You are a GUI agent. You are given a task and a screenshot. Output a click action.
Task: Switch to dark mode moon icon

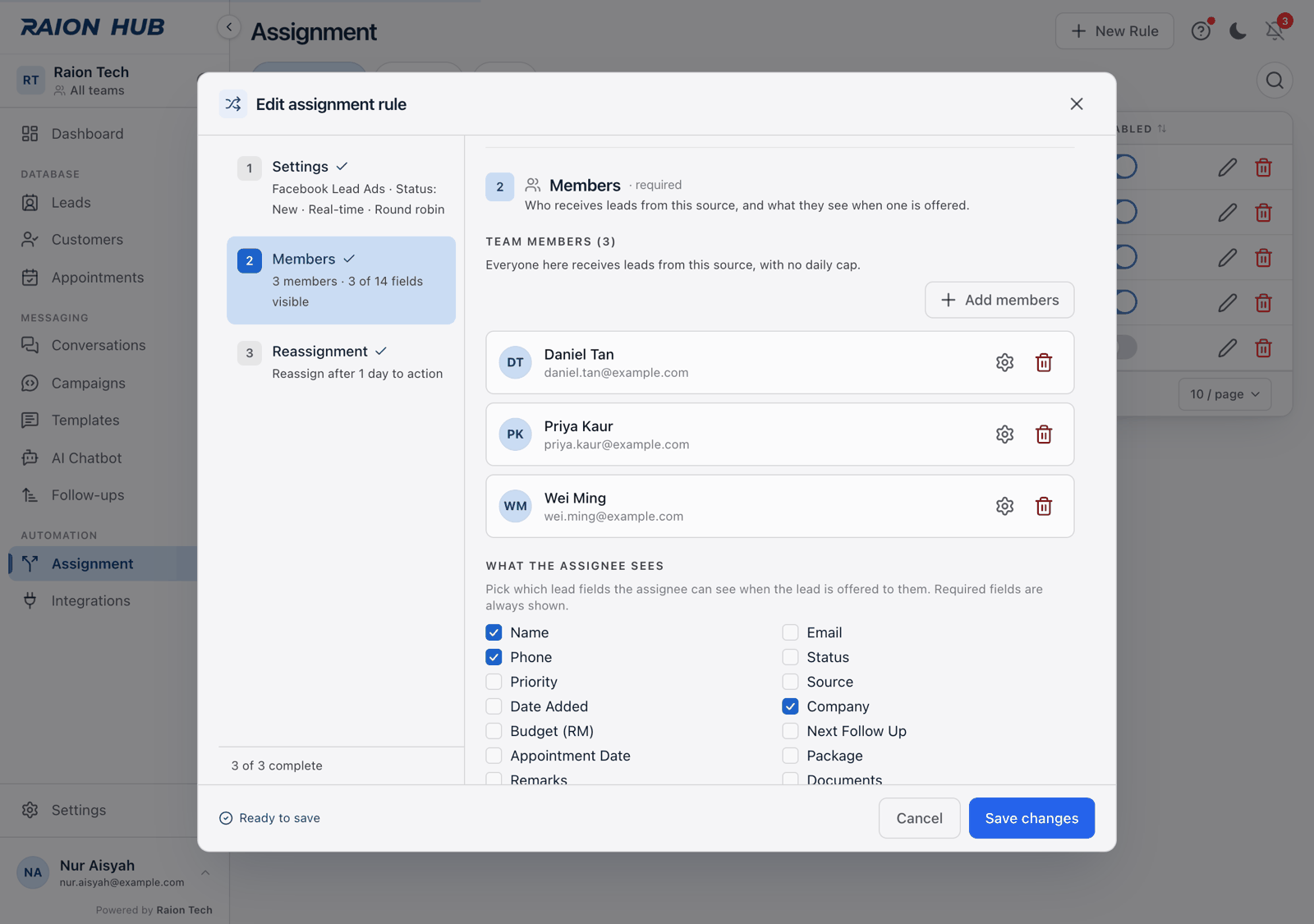click(1238, 31)
